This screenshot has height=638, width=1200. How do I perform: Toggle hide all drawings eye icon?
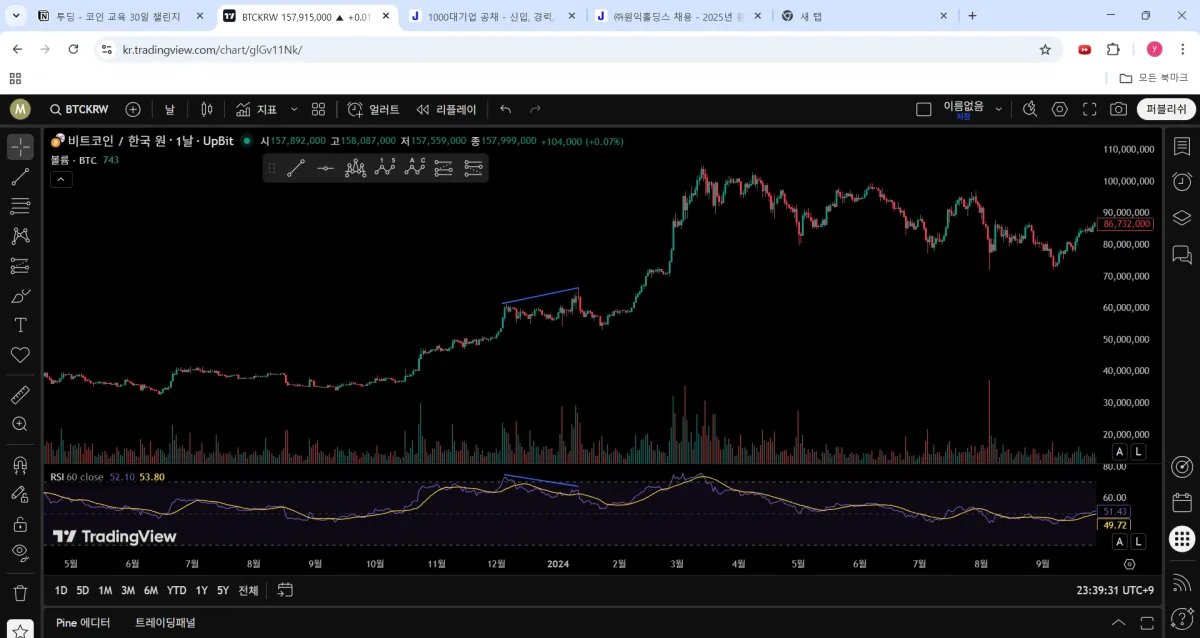point(20,552)
